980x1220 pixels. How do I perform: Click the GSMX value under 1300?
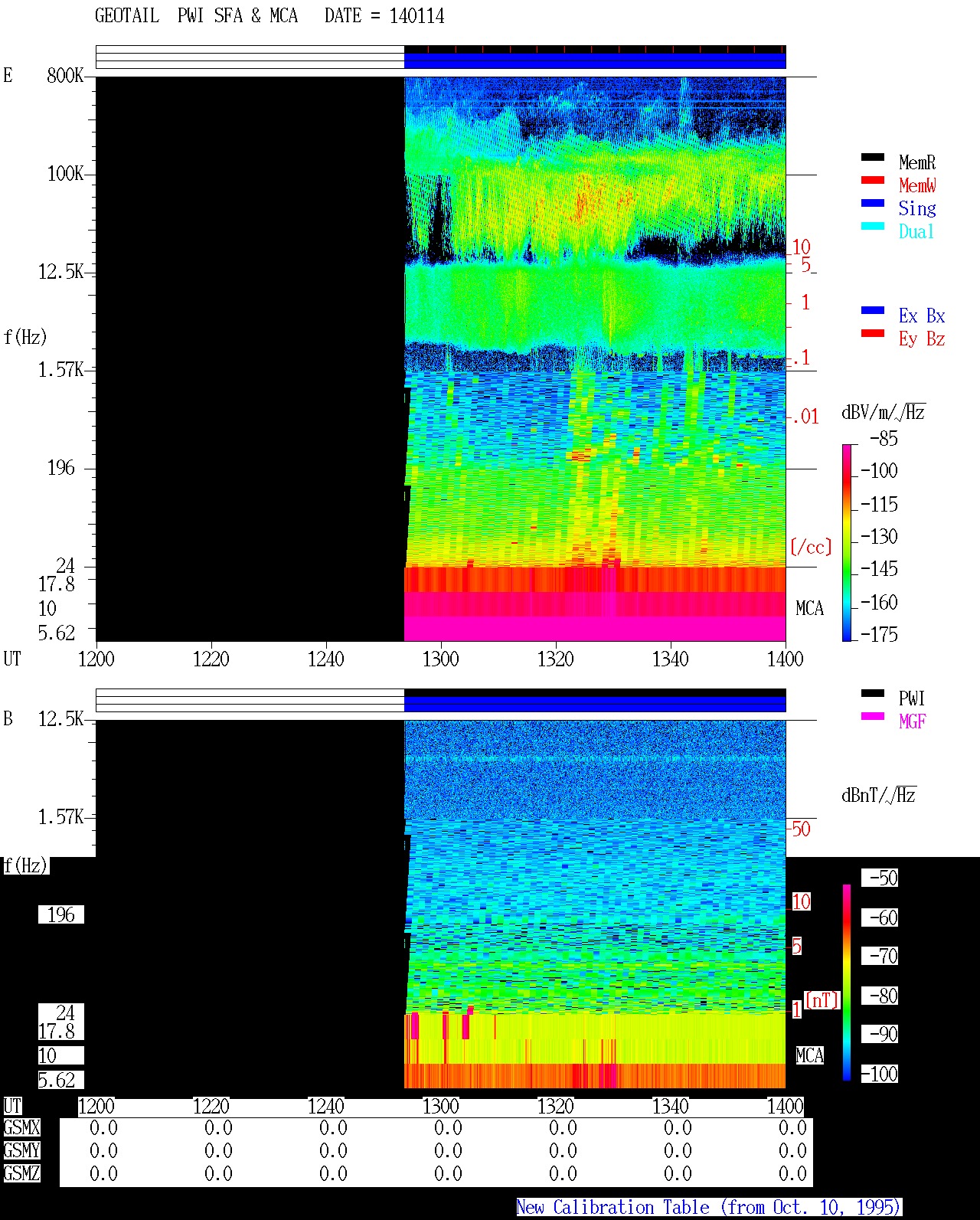(448, 1127)
